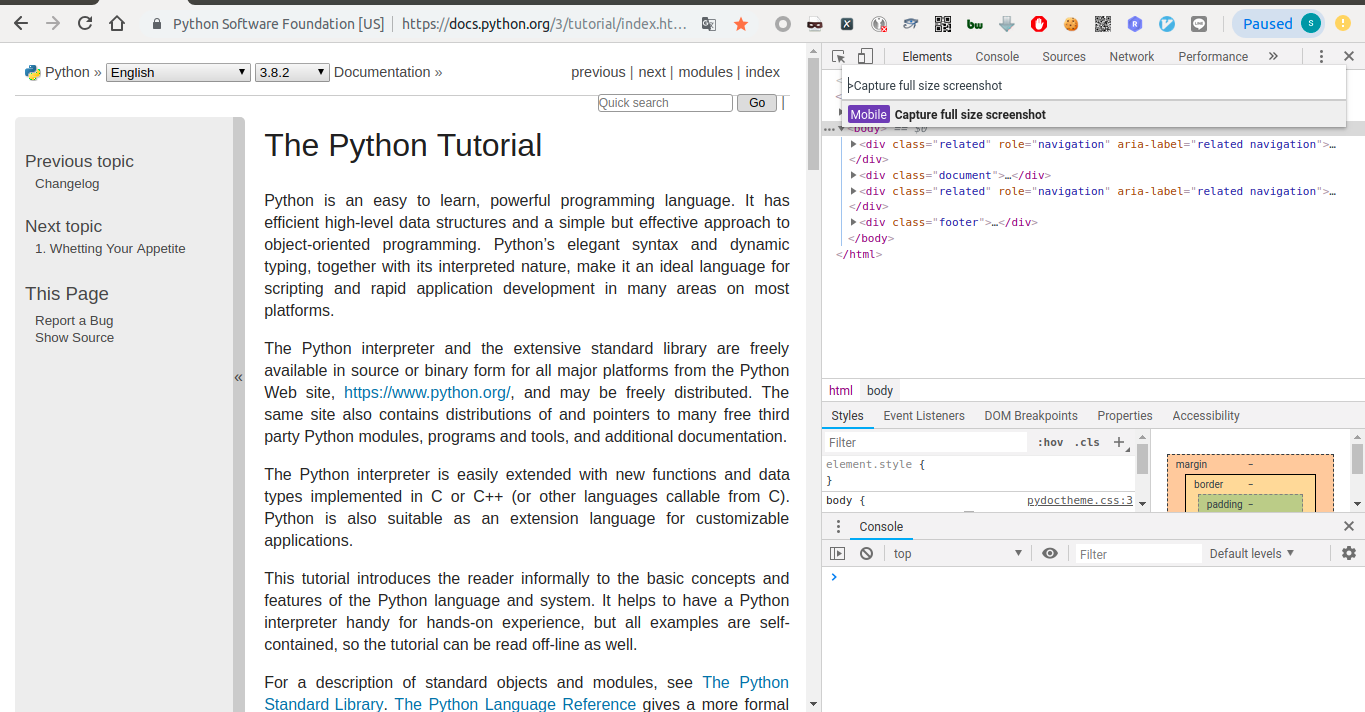
Task: Select the body breadcrumb in Elements panel
Action: coord(879,390)
